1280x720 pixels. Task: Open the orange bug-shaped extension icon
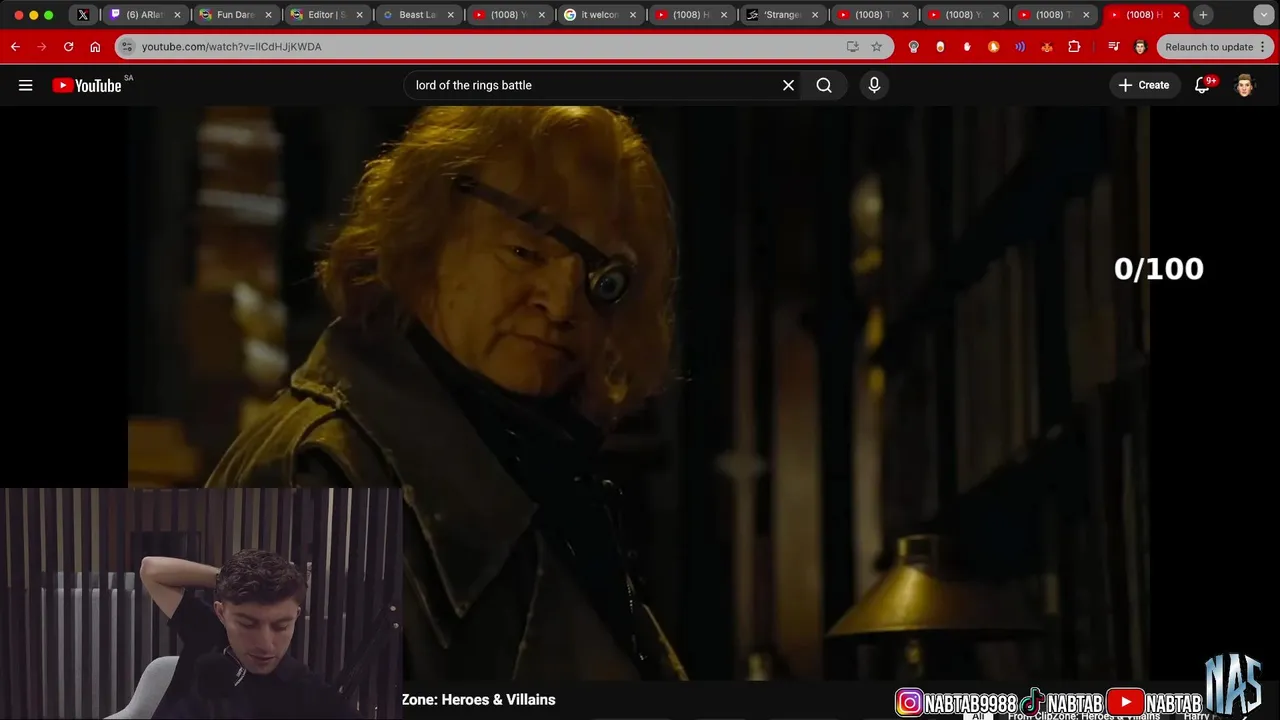click(x=1047, y=47)
